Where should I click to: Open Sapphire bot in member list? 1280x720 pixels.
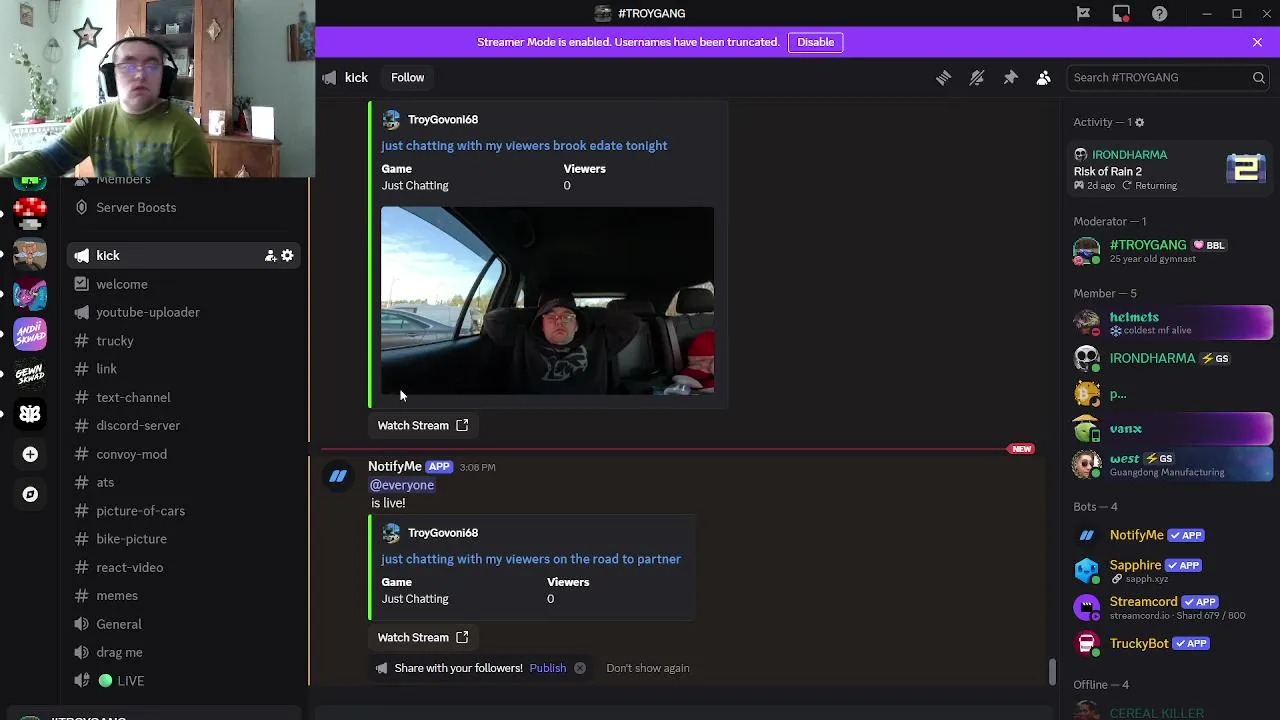click(x=1170, y=570)
